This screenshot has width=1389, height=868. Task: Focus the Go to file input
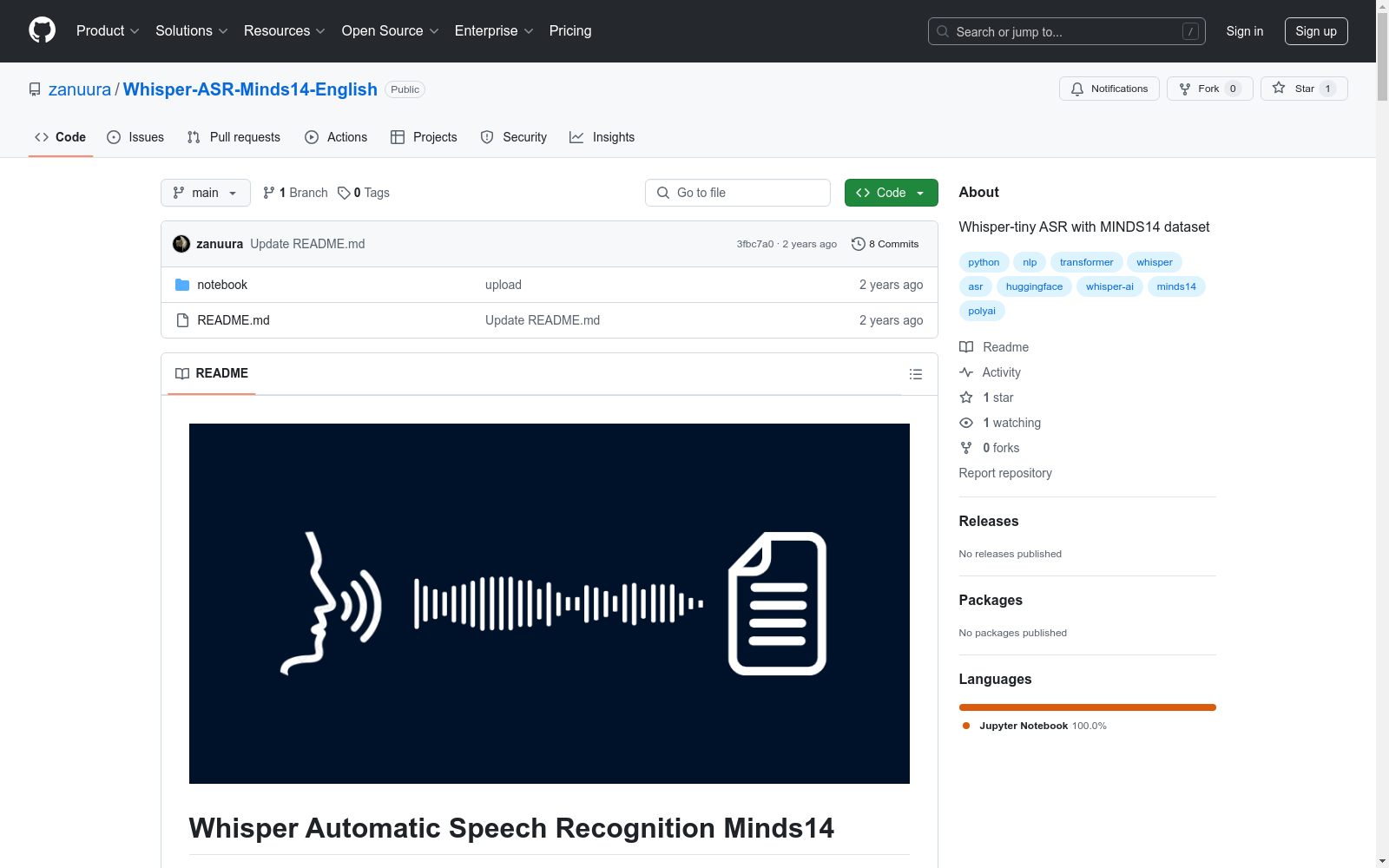click(x=738, y=193)
